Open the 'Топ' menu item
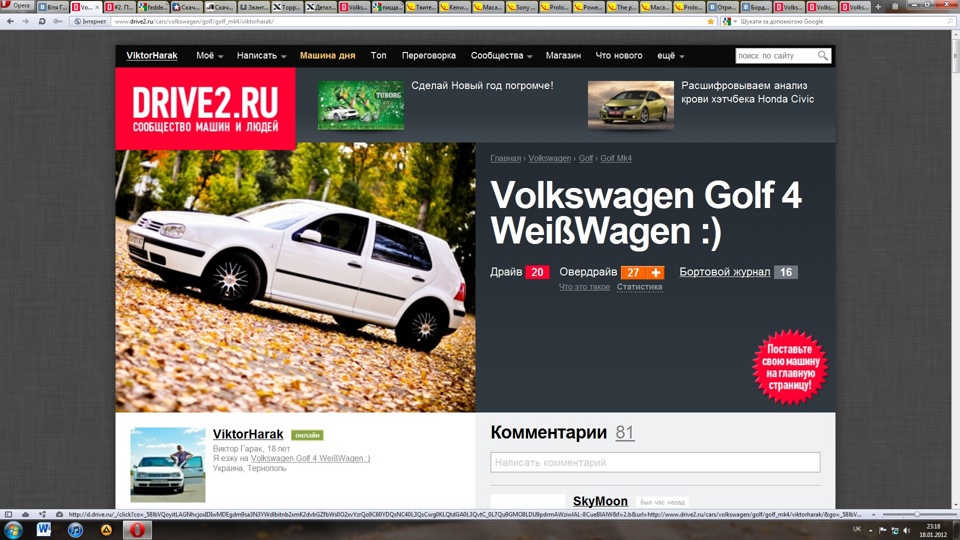 click(x=378, y=56)
